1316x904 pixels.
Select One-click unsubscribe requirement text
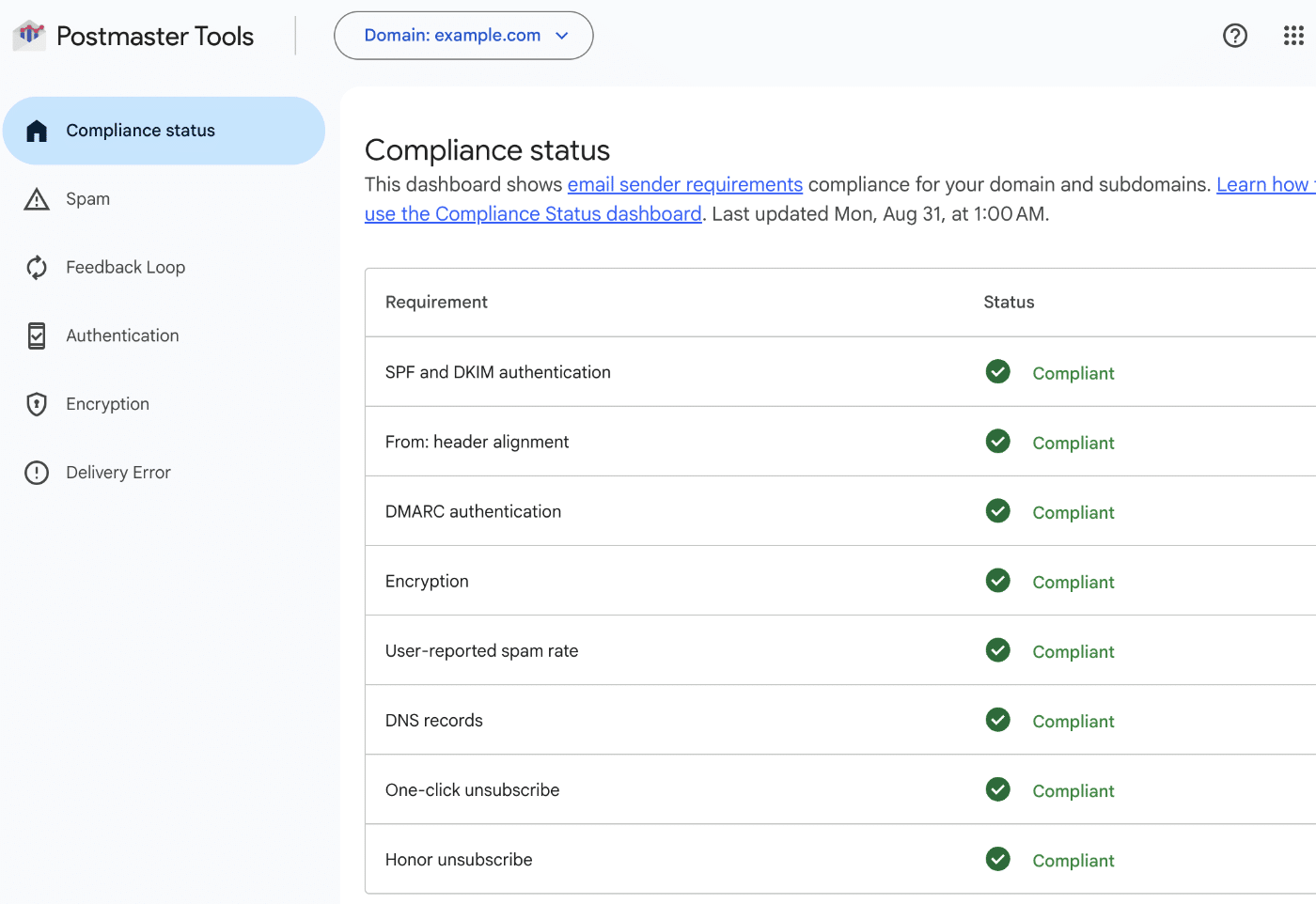pos(472,789)
